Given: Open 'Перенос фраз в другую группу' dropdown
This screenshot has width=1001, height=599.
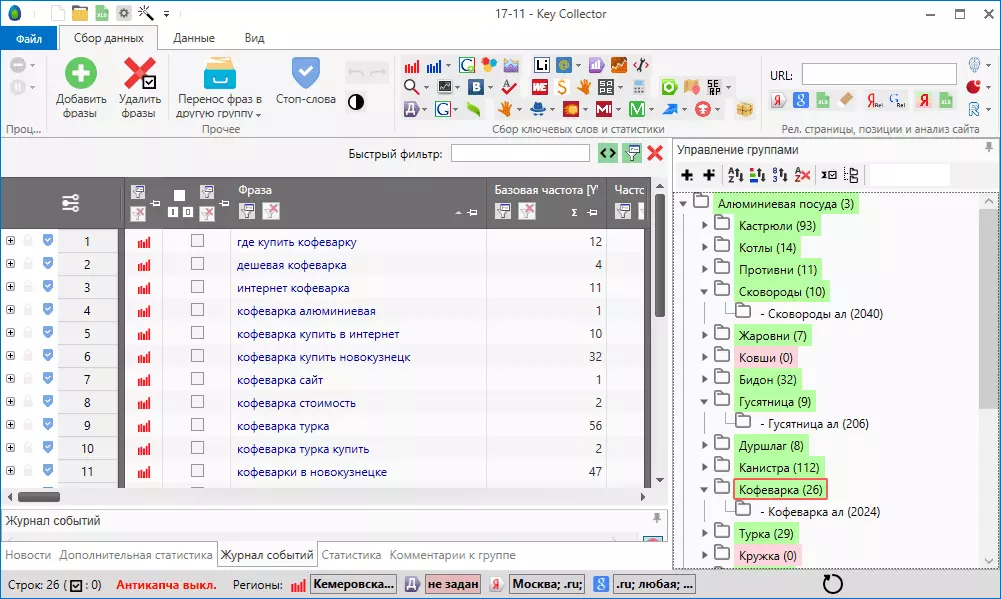Looking at the screenshot, I should coord(219,107).
